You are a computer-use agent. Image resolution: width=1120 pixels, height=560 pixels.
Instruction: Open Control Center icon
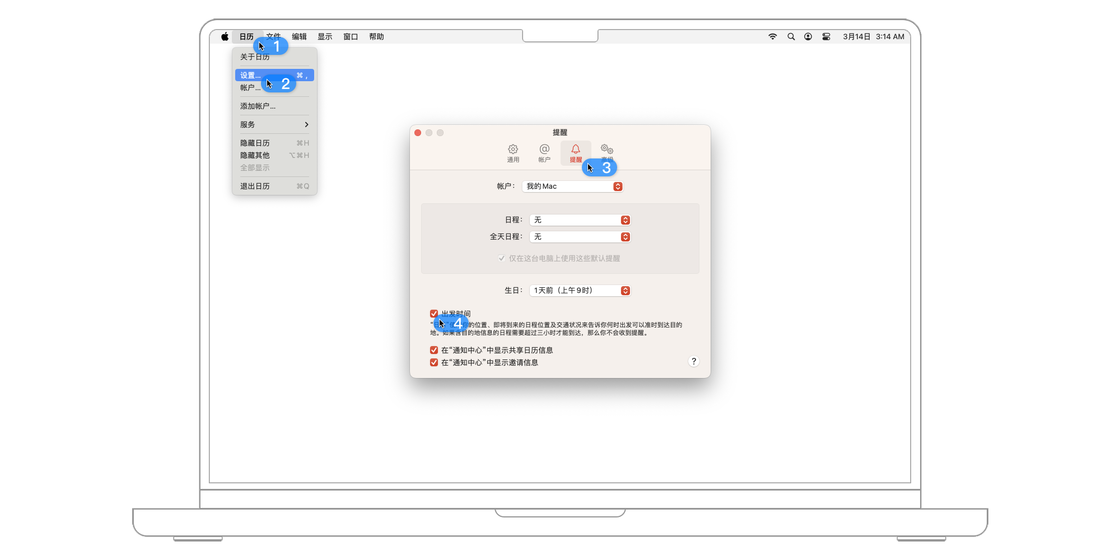tap(826, 36)
